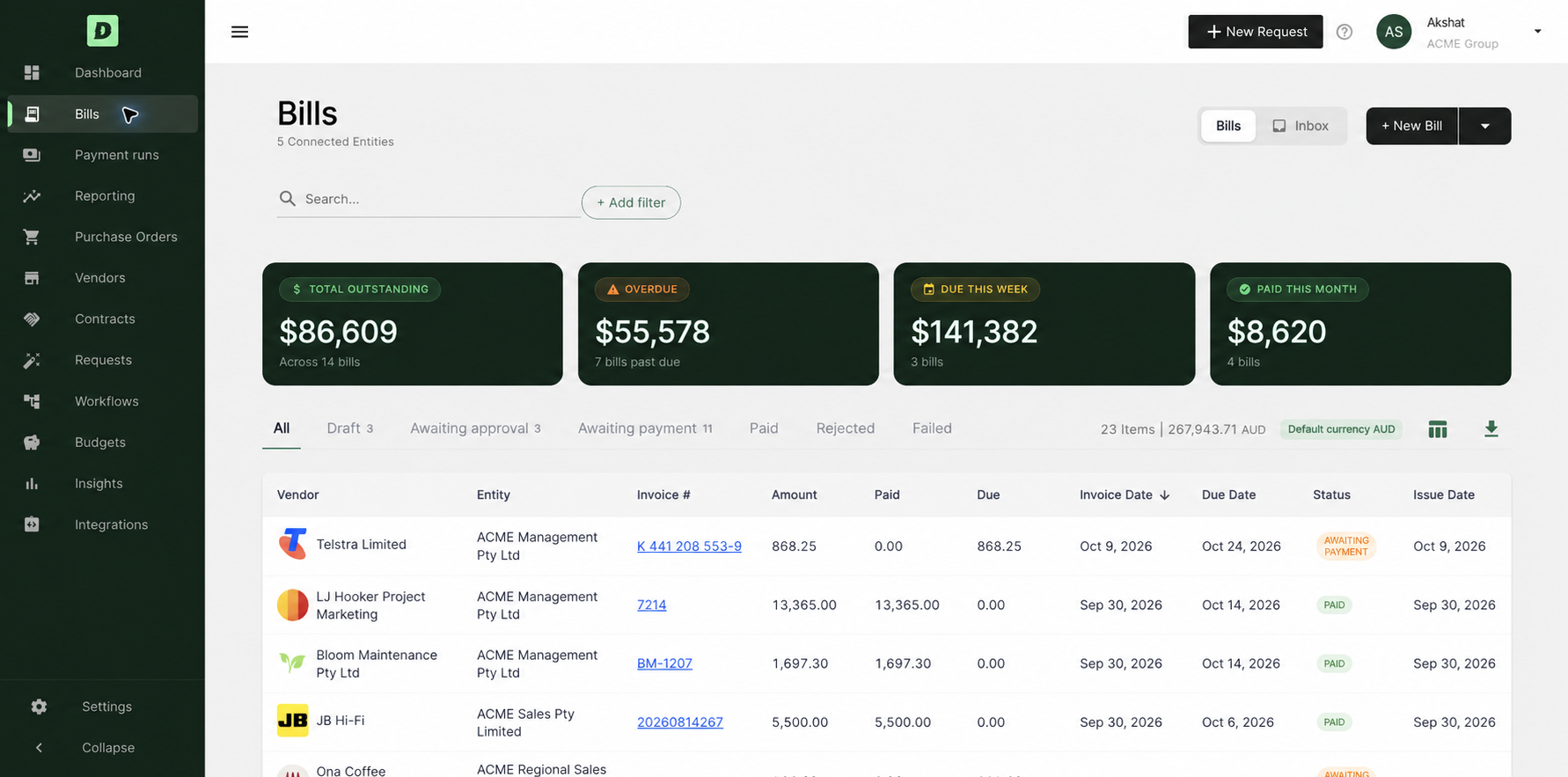Image resolution: width=1568 pixels, height=777 pixels.
Task: Open the Workflows icon in sidebar
Action: tap(32, 401)
